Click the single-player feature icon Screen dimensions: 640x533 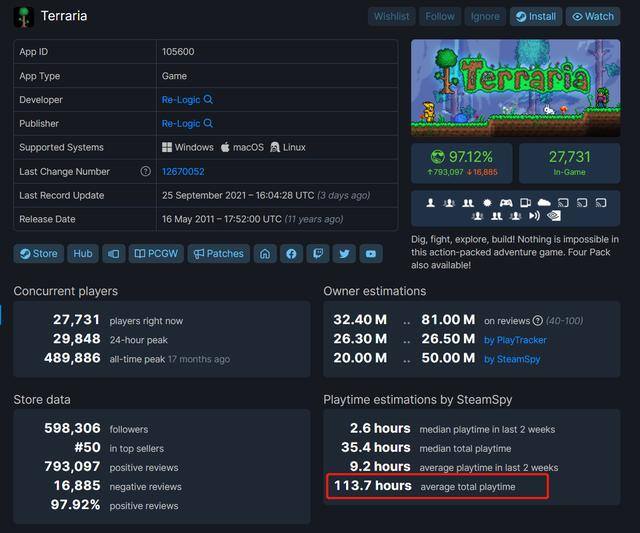[x=430, y=202]
